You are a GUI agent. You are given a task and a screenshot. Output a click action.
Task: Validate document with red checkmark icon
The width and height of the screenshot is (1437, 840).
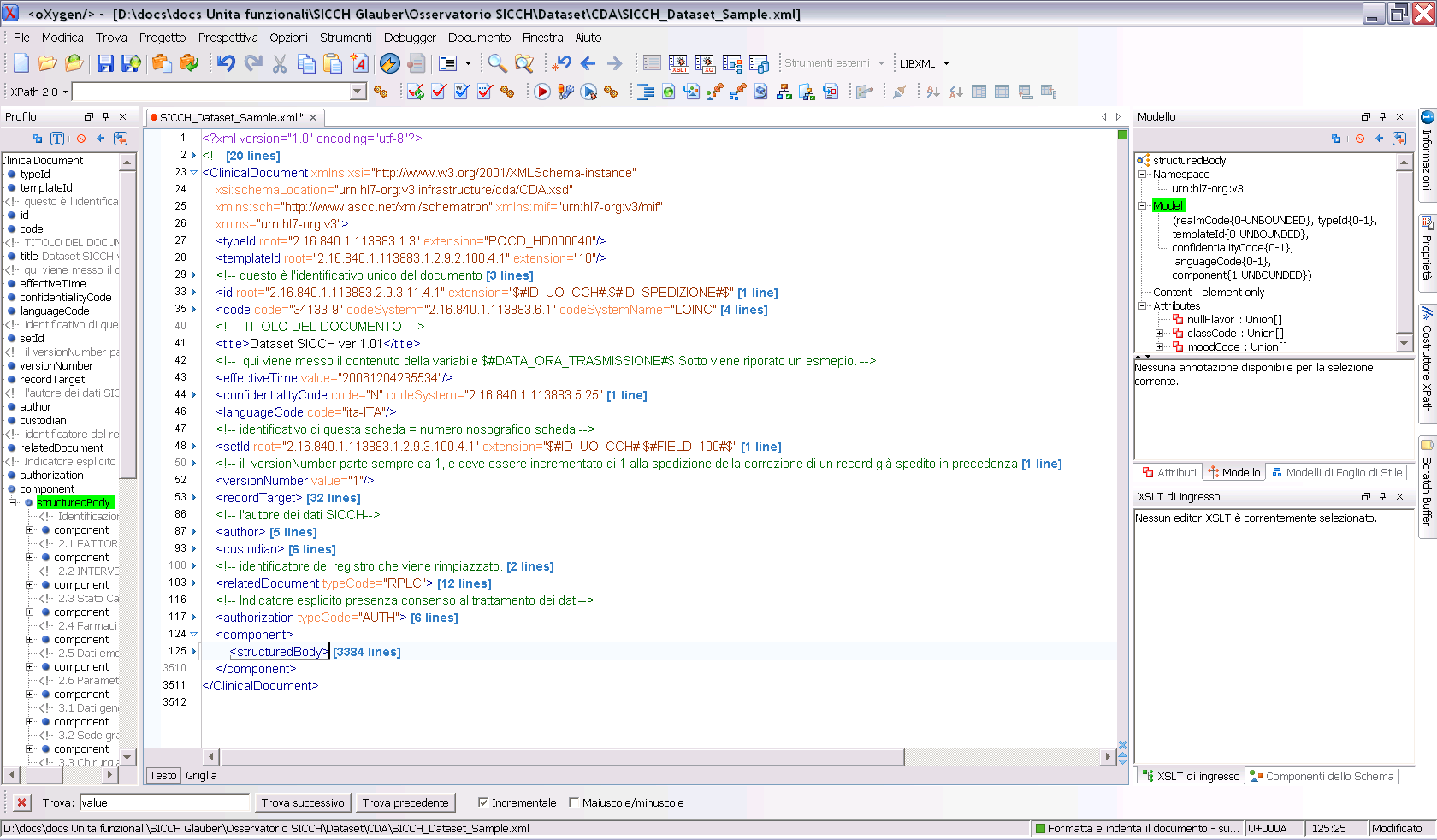[x=439, y=92]
